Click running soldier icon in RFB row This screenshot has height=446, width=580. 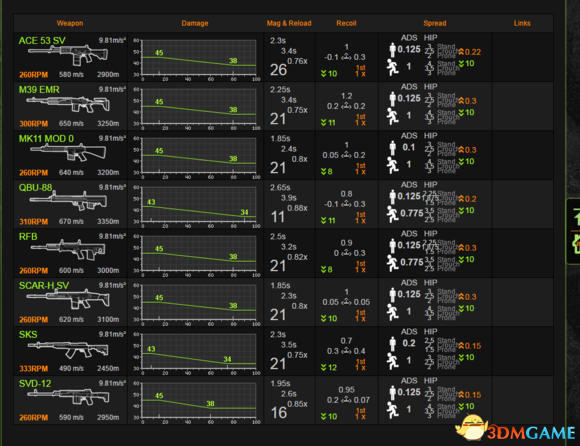click(392, 263)
